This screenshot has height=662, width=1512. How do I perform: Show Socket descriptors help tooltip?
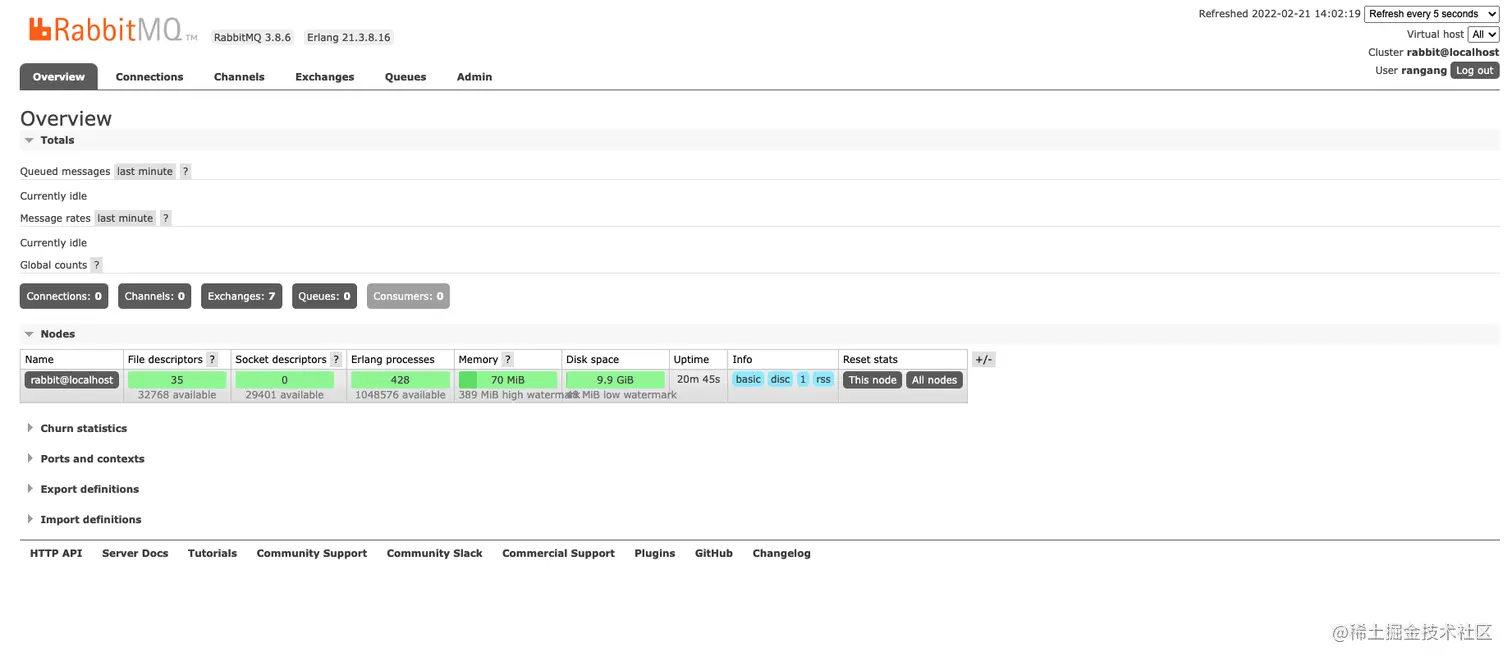(336, 359)
